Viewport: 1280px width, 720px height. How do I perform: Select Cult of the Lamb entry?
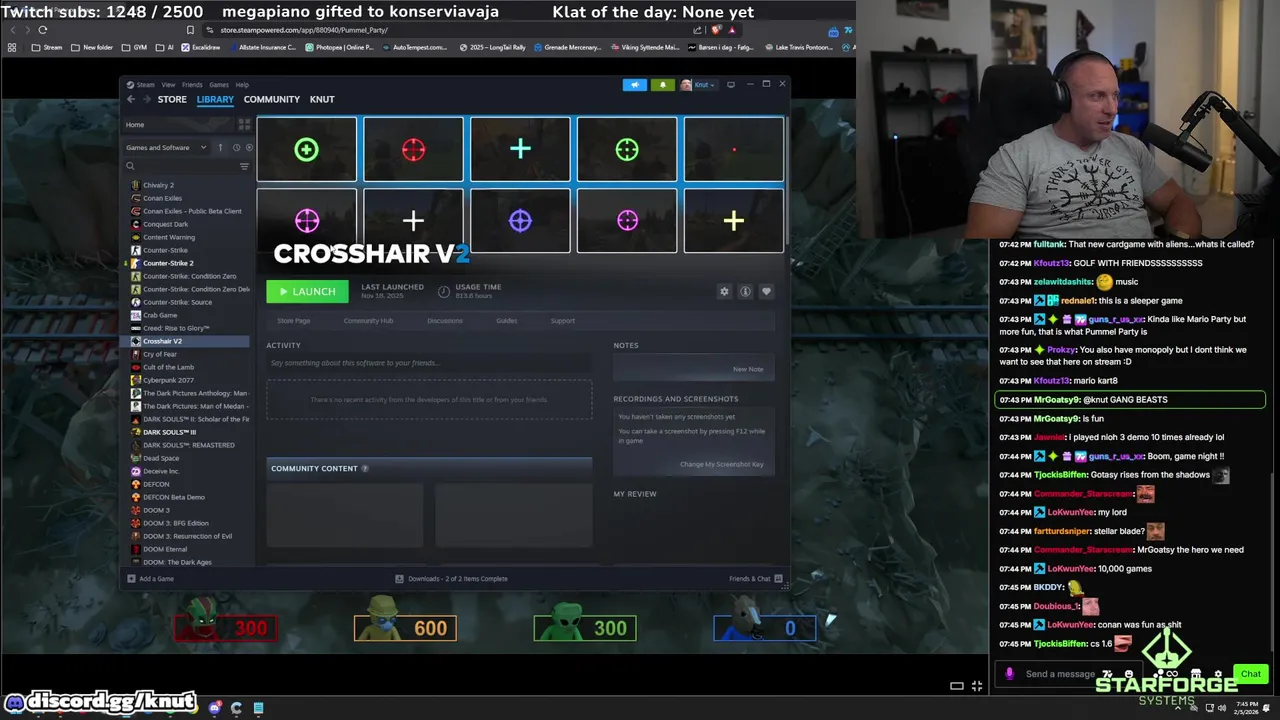(x=168, y=367)
